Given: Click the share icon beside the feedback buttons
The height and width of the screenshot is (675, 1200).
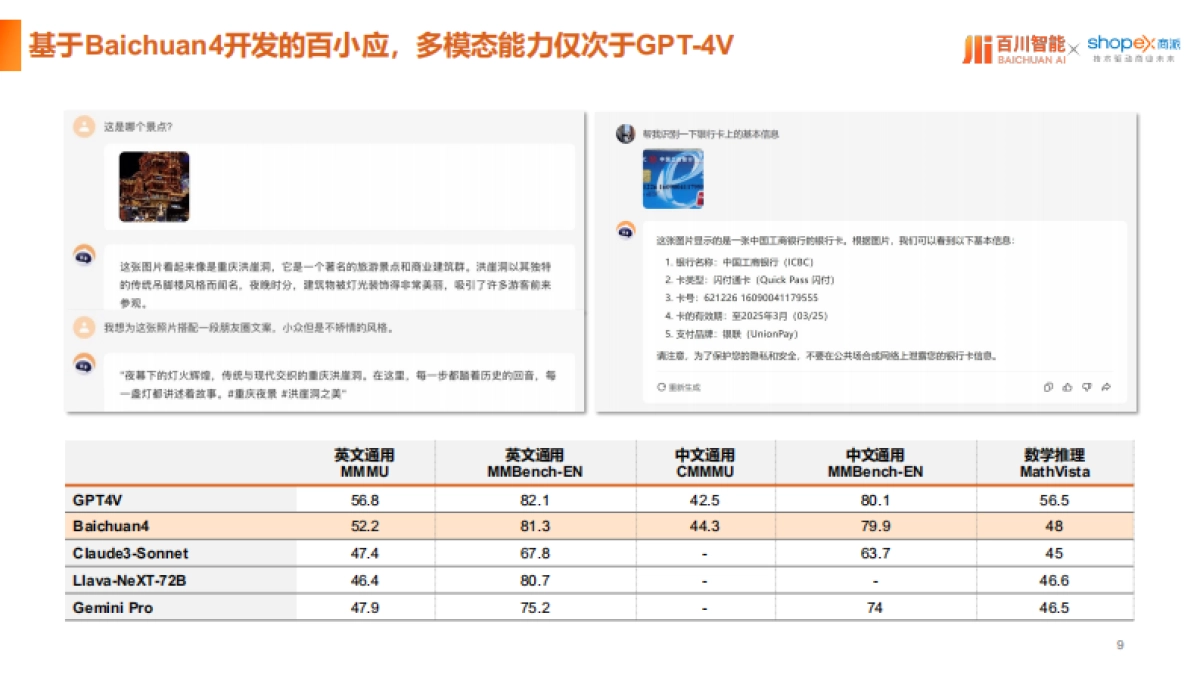Looking at the screenshot, I should (1106, 387).
